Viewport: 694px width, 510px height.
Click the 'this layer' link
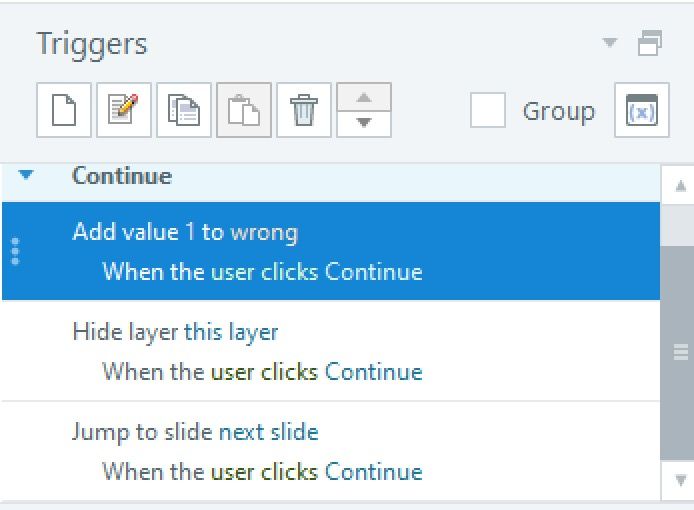231,332
